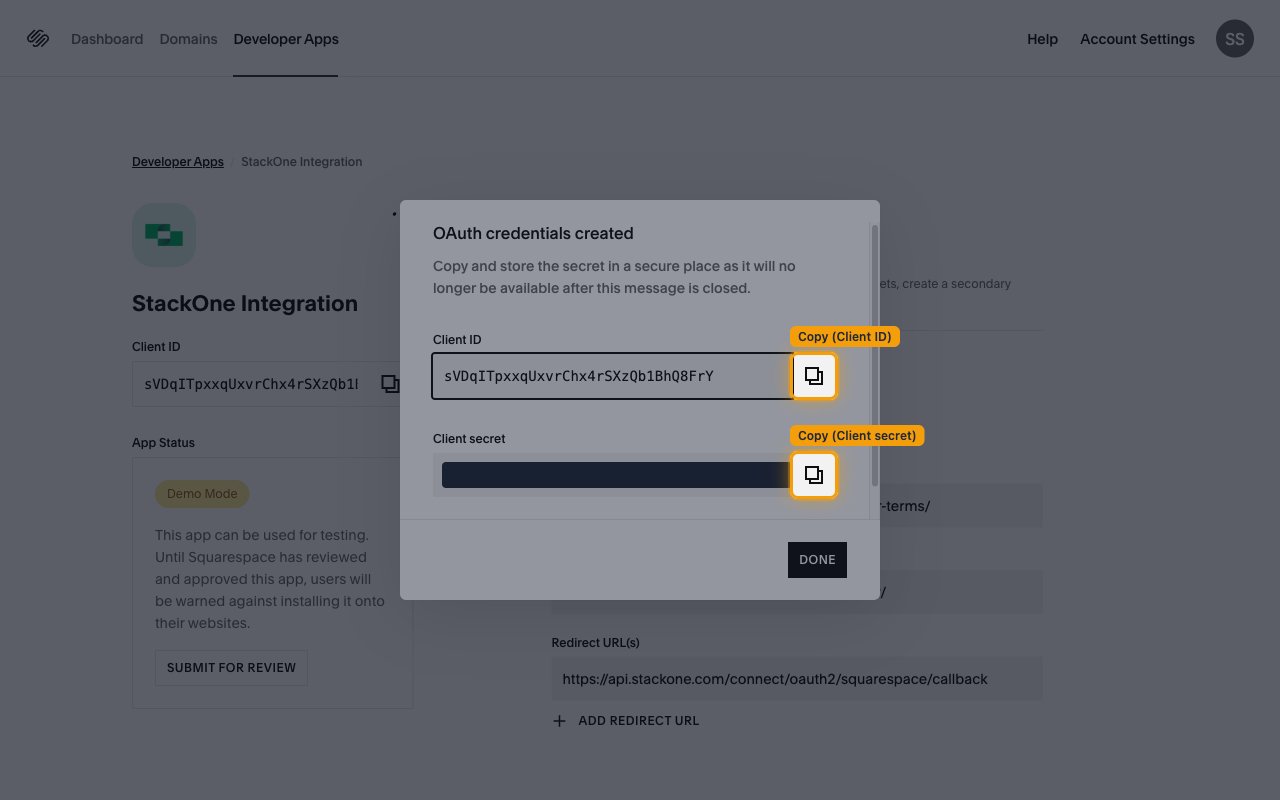Select the Developer Apps nav tab

tap(286, 39)
